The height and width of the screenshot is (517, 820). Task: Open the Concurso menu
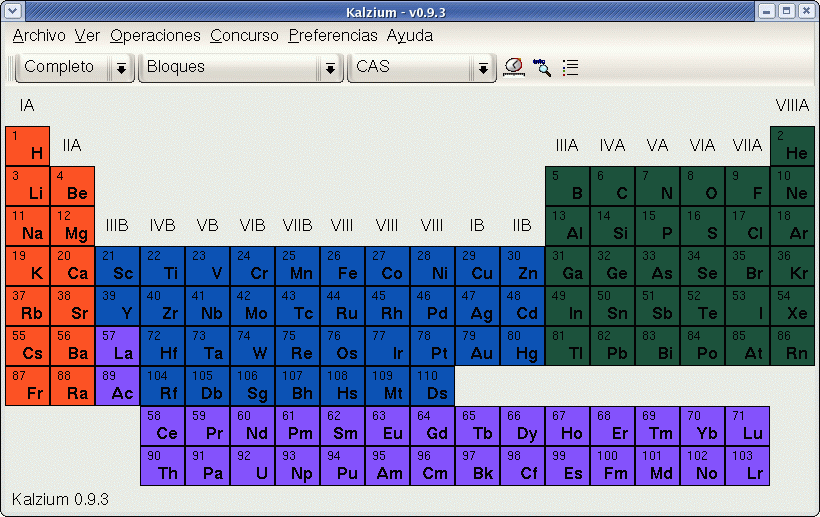(x=244, y=36)
